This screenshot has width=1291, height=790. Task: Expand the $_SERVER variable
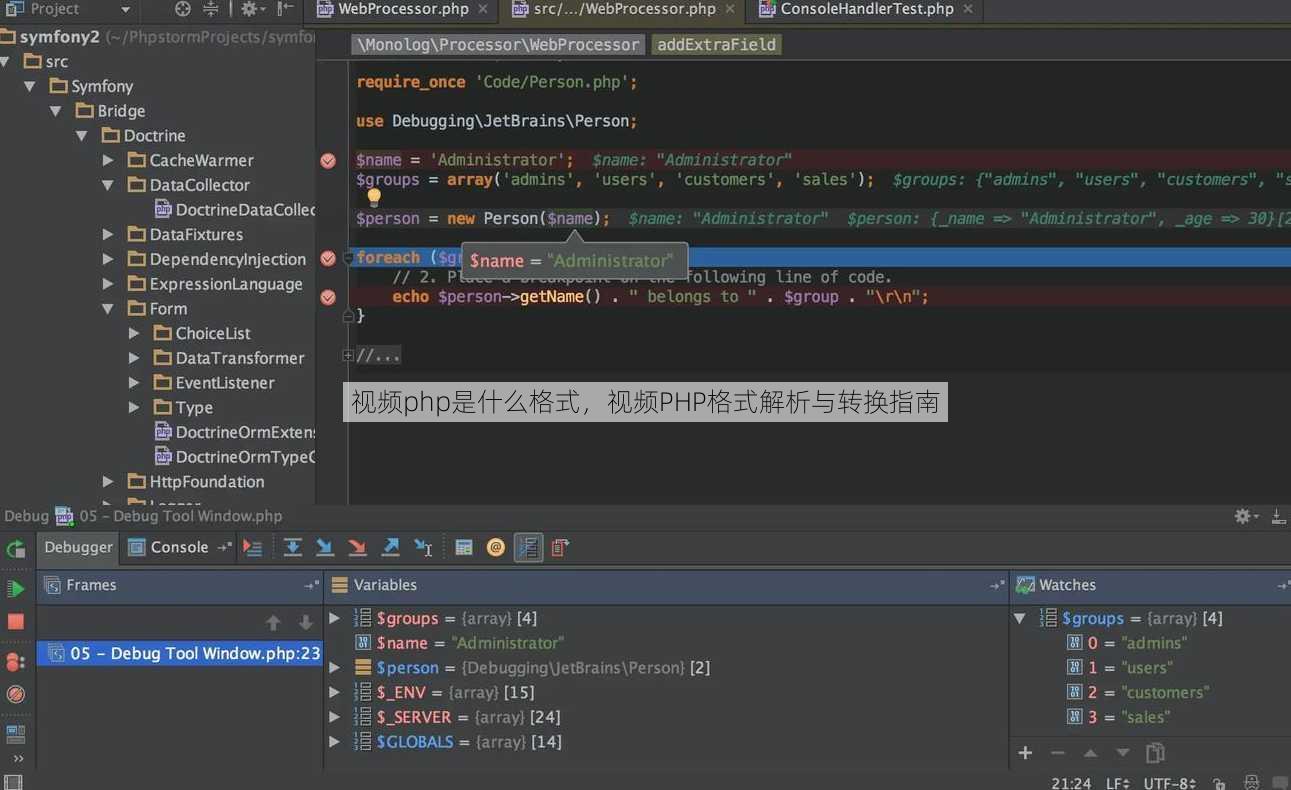point(335,717)
